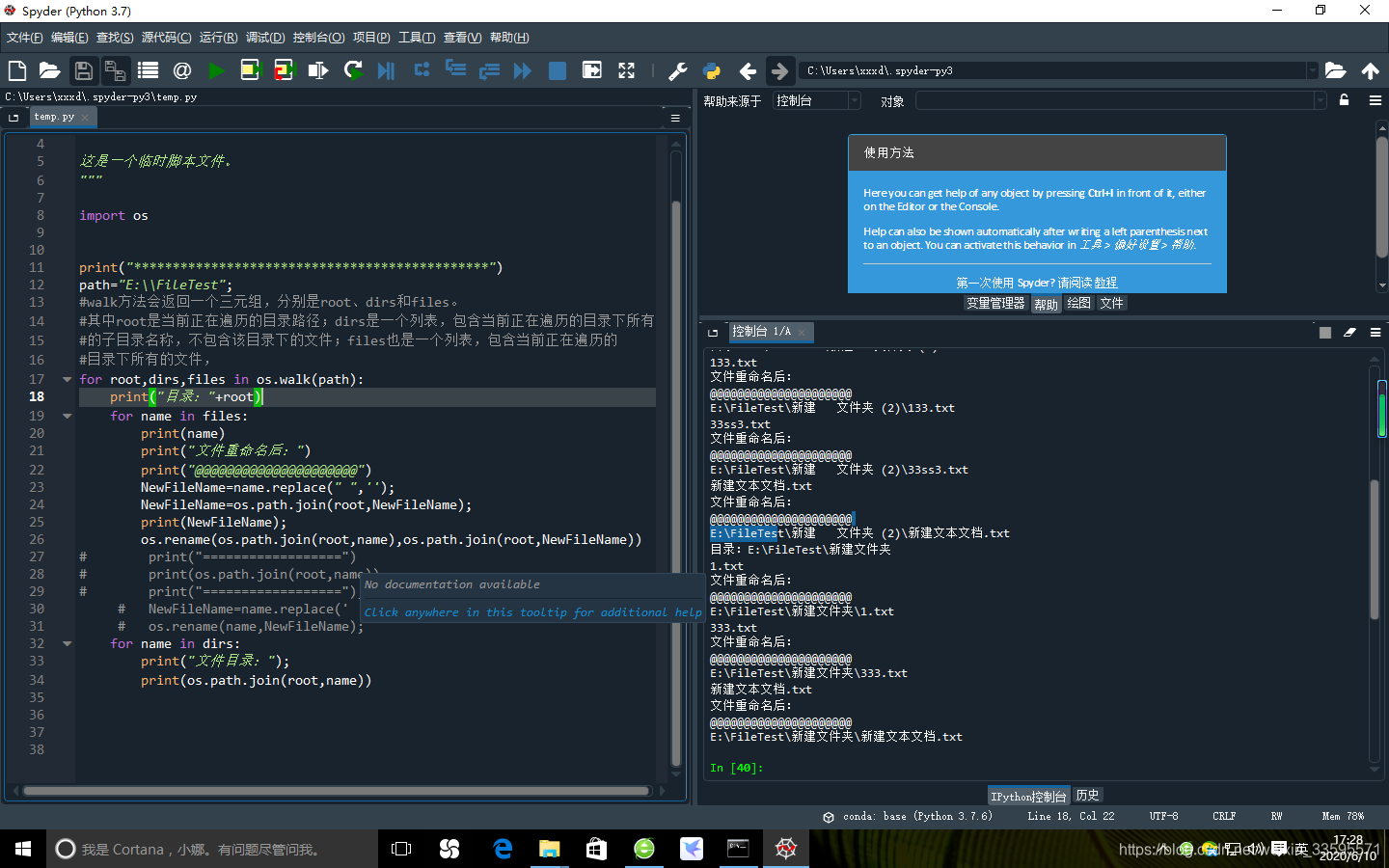Switch to the 历史 tab
This screenshot has width=1389, height=868.
tap(1087, 796)
